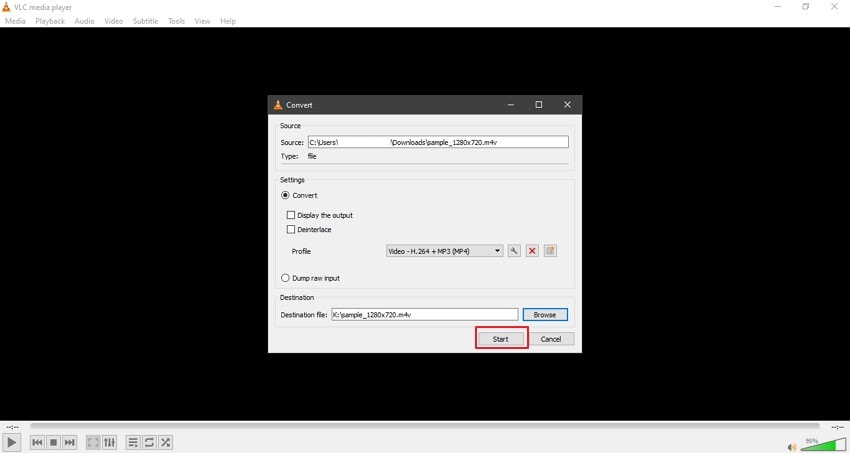Open the Tools menu
This screenshot has height=453, width=850.
pos(176,21)
